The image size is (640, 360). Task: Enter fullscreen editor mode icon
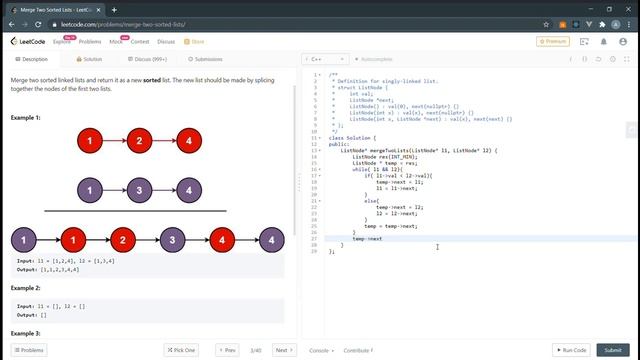pos(627,59)
